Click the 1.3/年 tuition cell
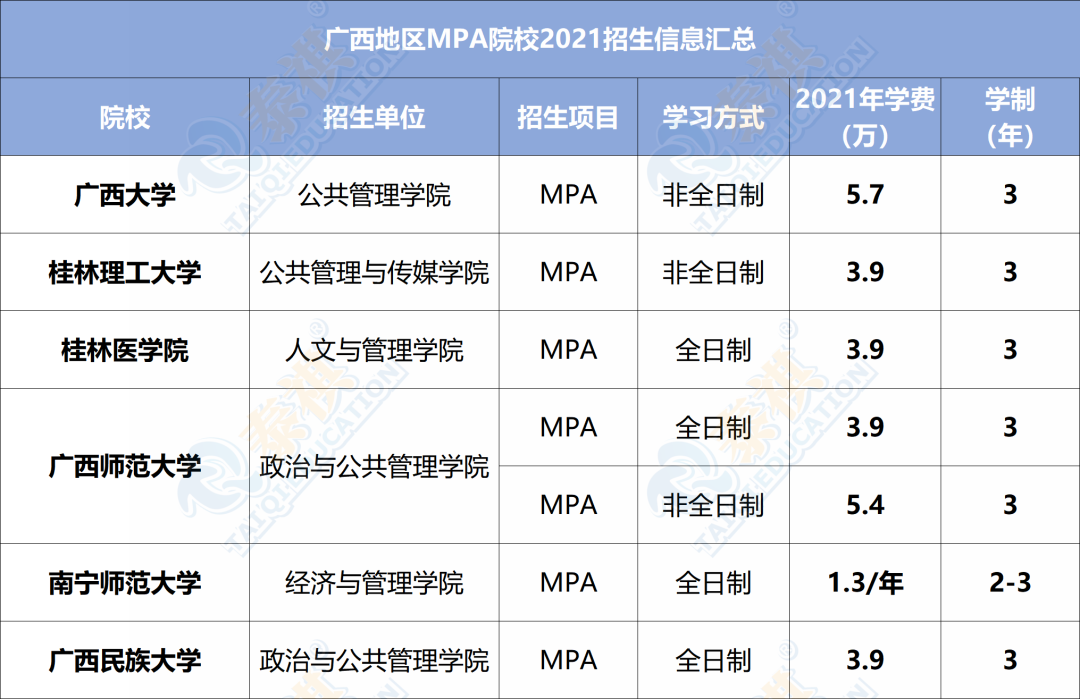 865,583
